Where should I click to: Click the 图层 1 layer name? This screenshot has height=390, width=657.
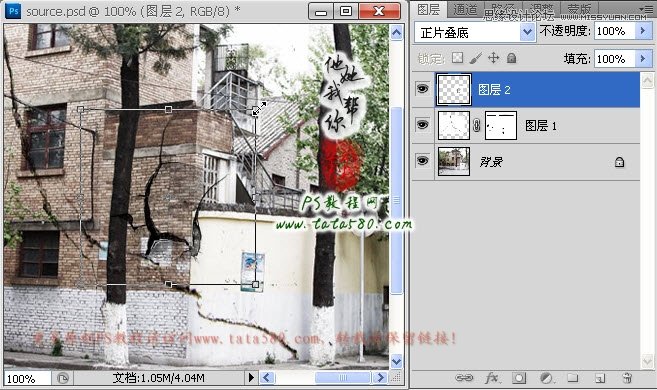tap(541, 126)
